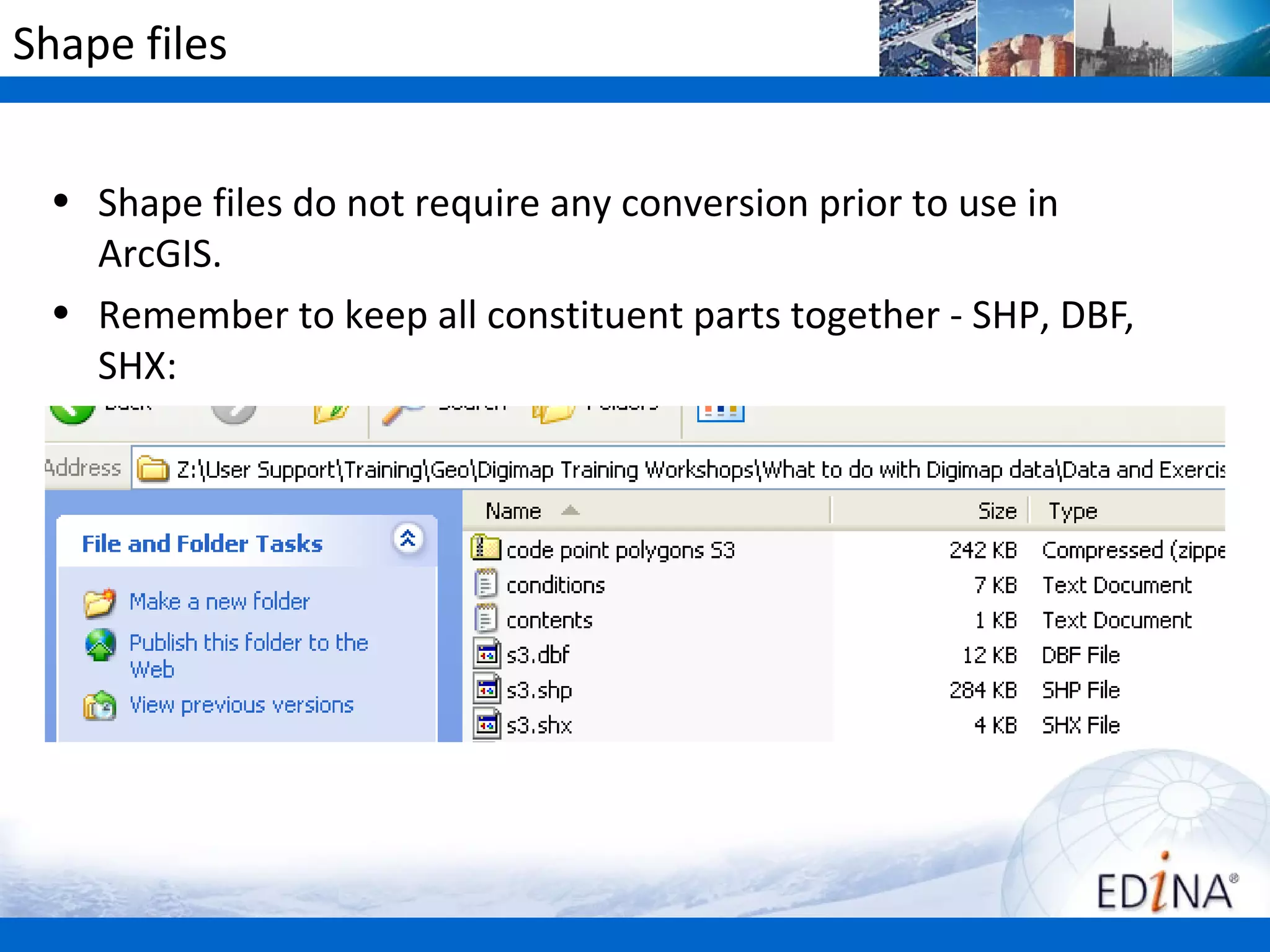Sort by Name column header
1270x952 pixels.
[x=646, y=511]
